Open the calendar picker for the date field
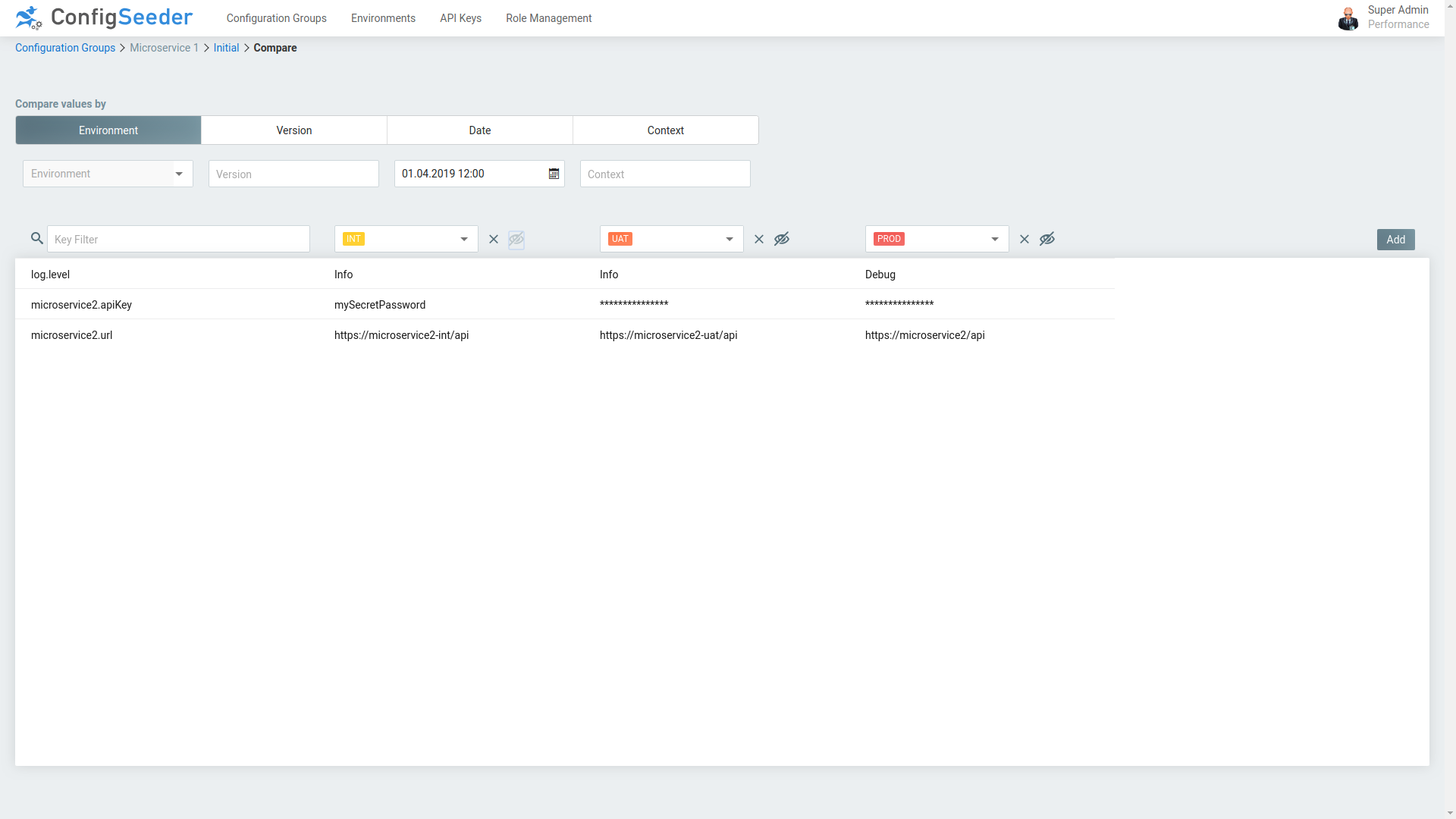 coord(554,174)
